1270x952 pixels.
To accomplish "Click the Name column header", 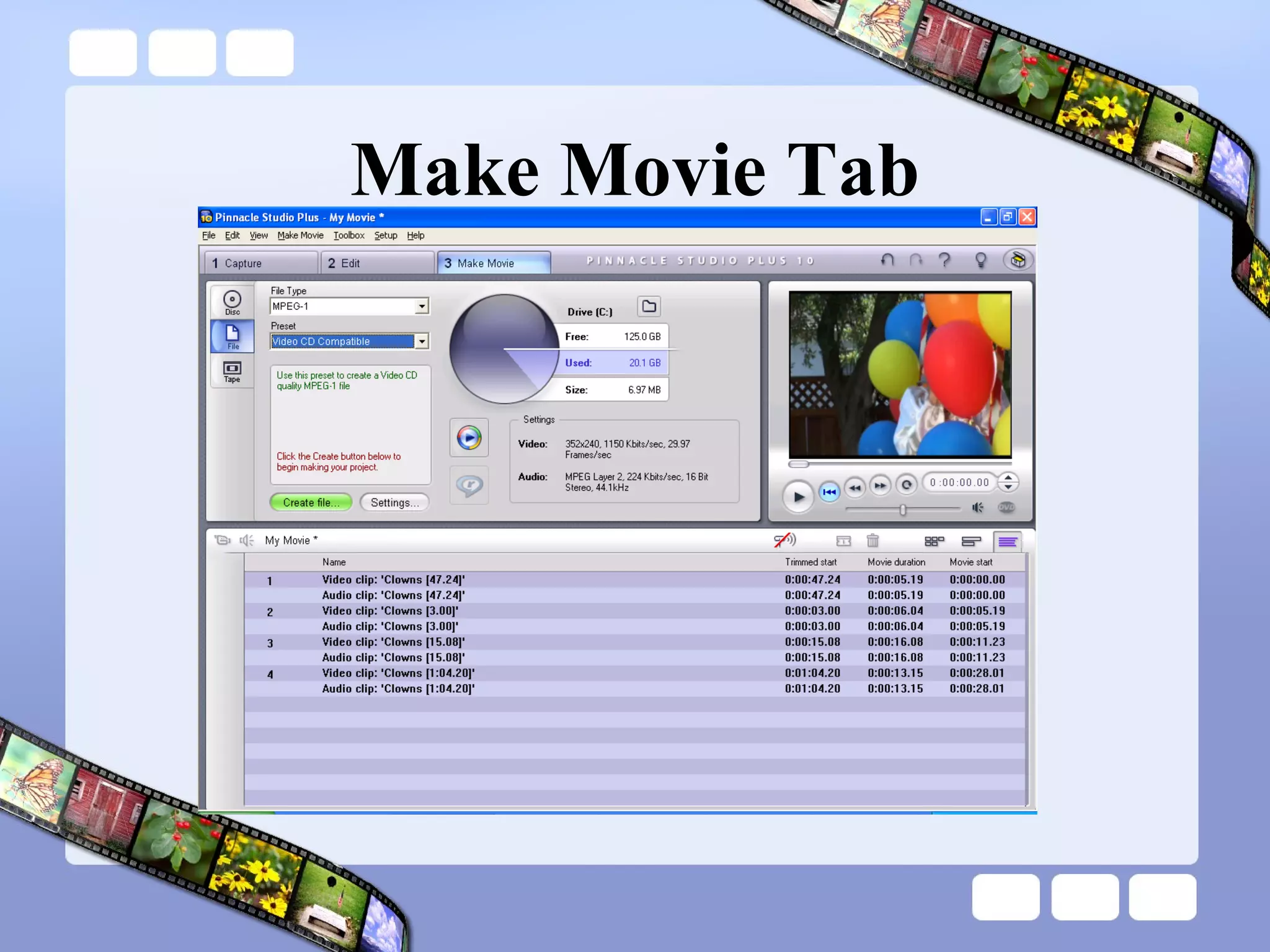I will pos(334,562).
